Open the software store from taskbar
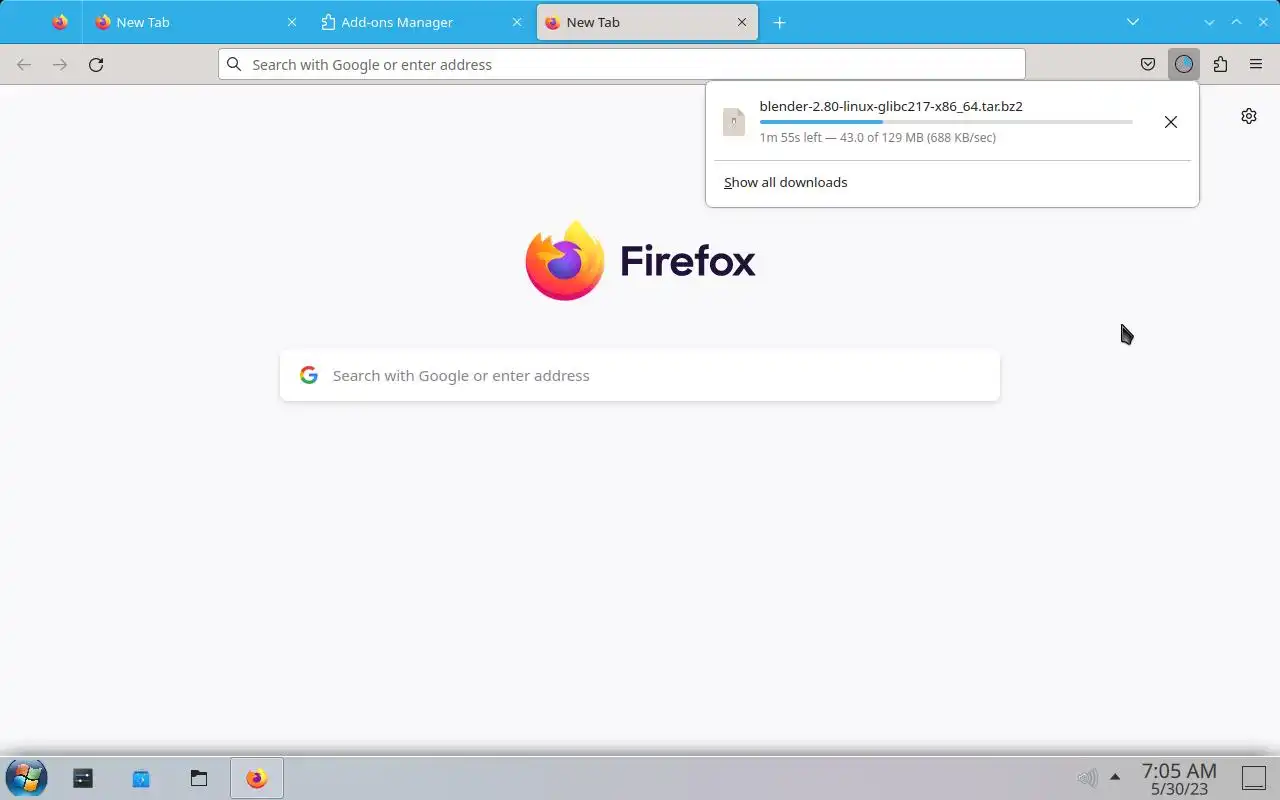Image resolution: width=1280 pixels, height=800 pixels. point(141,778)
